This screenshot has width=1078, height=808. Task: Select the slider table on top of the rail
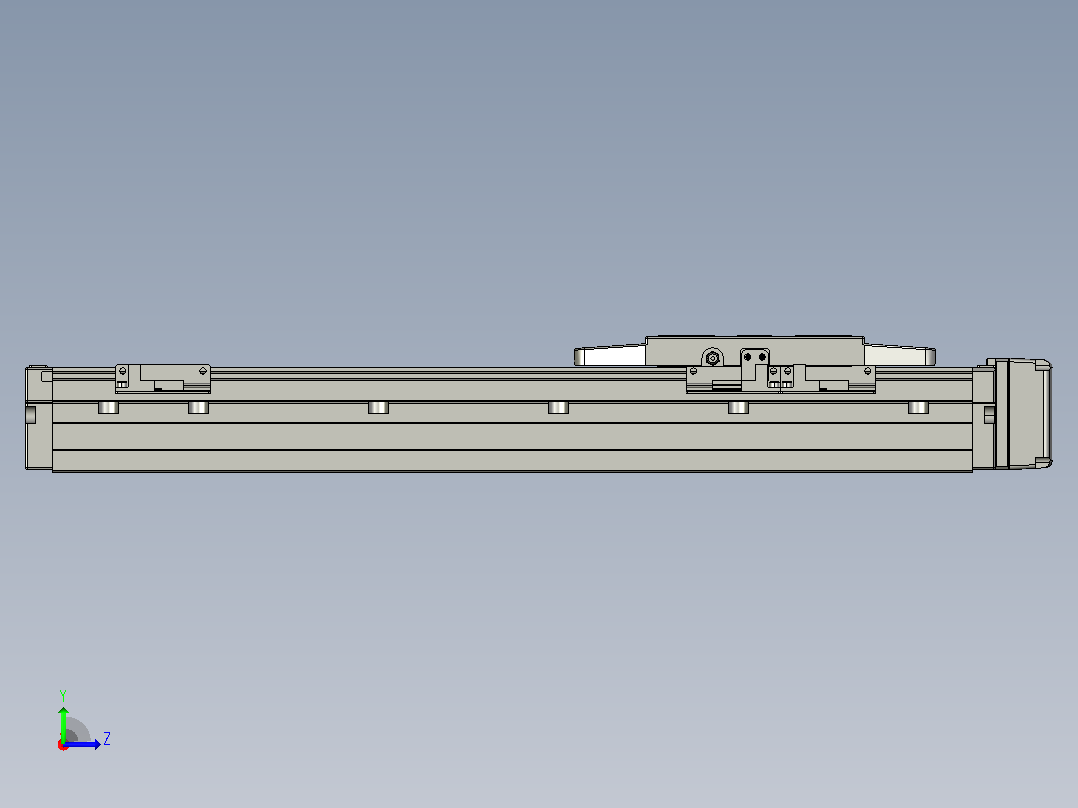(x=754, y=351)
